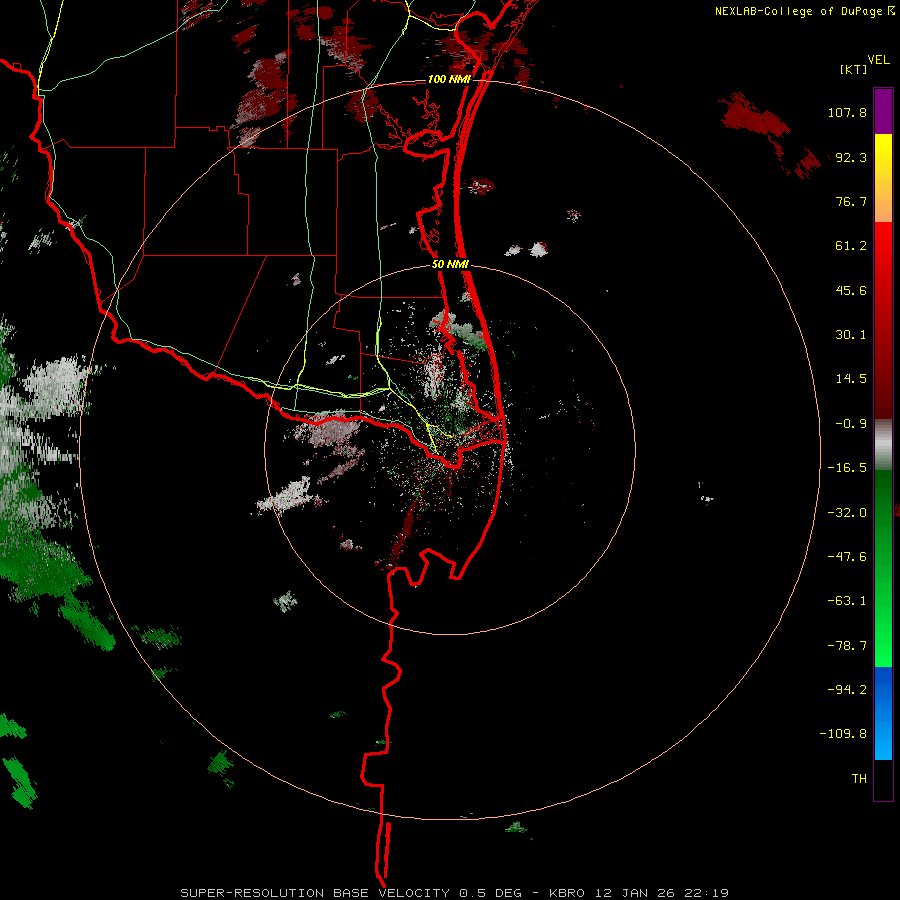Click the 14.5 legend value
Screen dimensions: 900x900
click(851, 379)
